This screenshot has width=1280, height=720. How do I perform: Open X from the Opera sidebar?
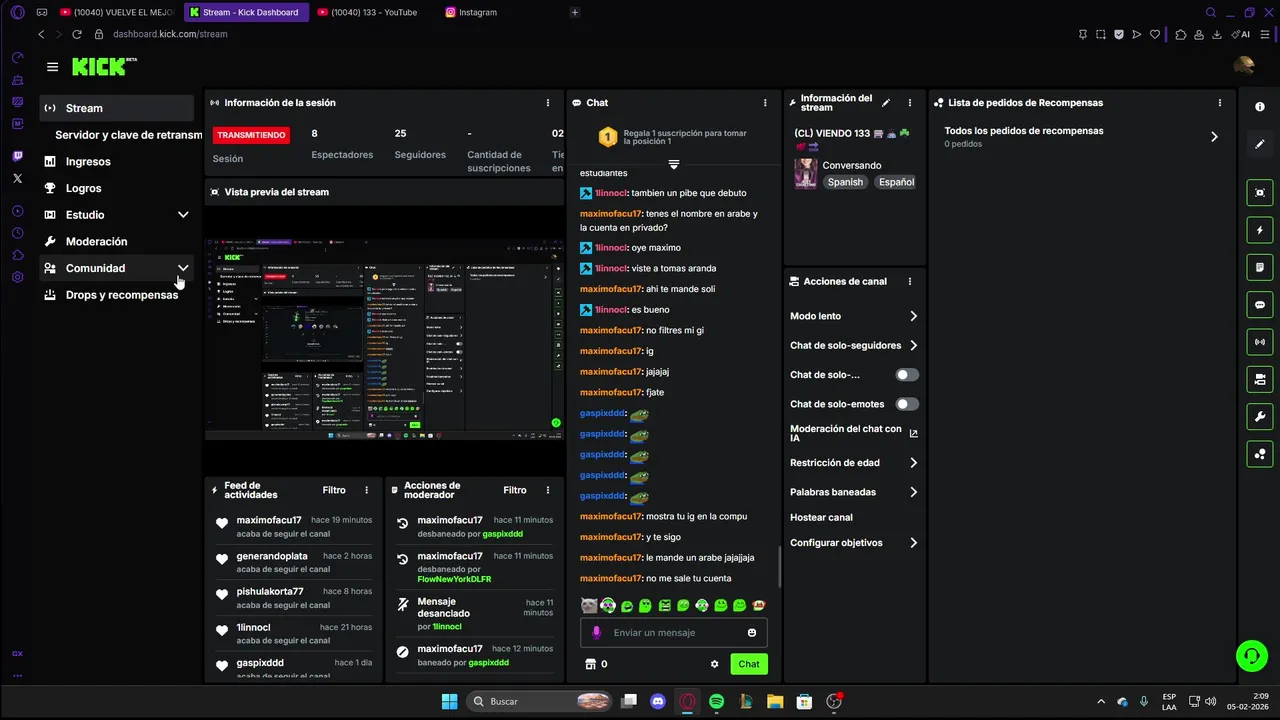click(x=17, y=178)
